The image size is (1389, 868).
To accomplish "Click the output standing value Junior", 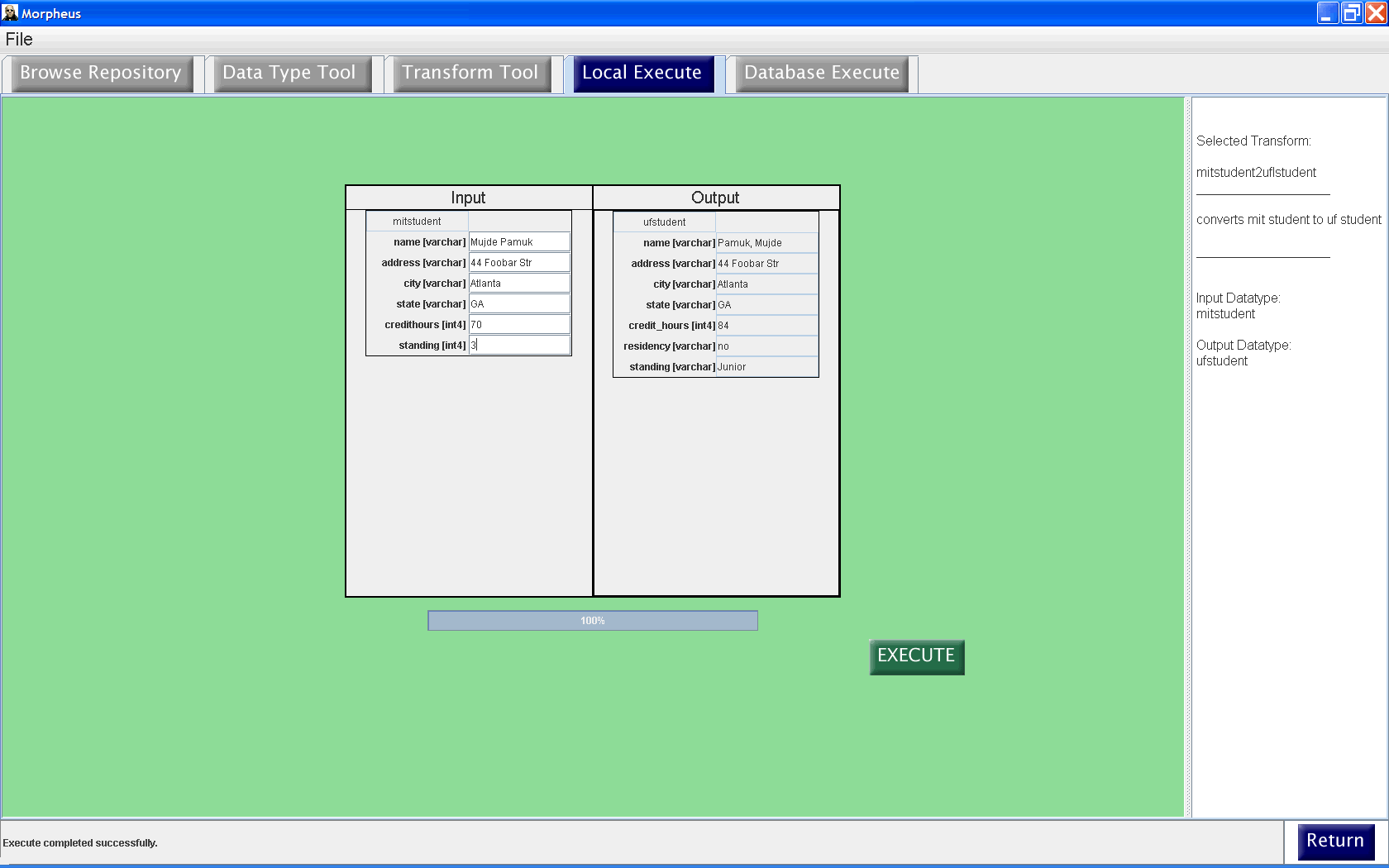I will tap(766, 367).
